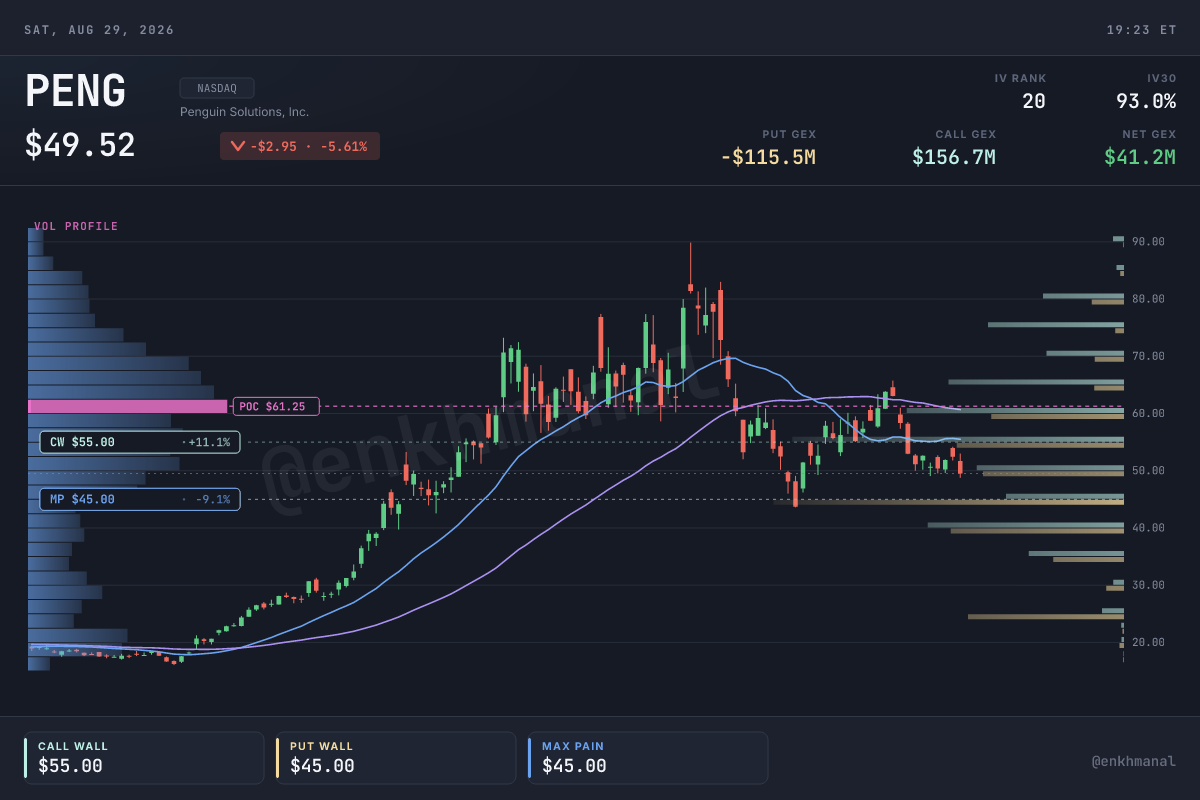Click the pink POC volume profile bar
The image size is (1200, 800).
click(128, 406)
